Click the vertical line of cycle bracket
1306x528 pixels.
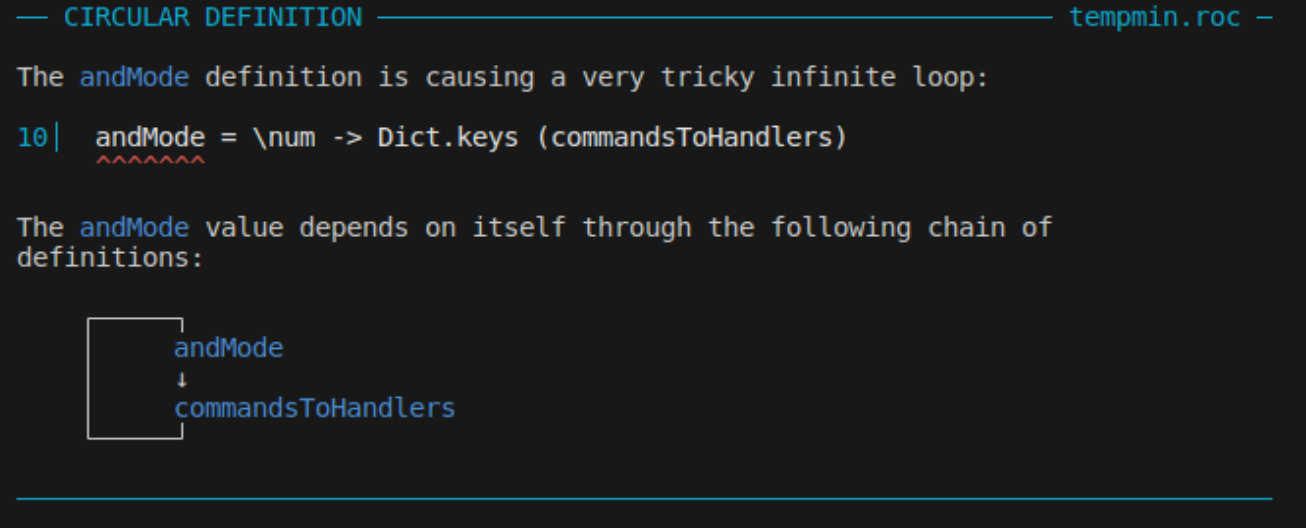(88, 378)
